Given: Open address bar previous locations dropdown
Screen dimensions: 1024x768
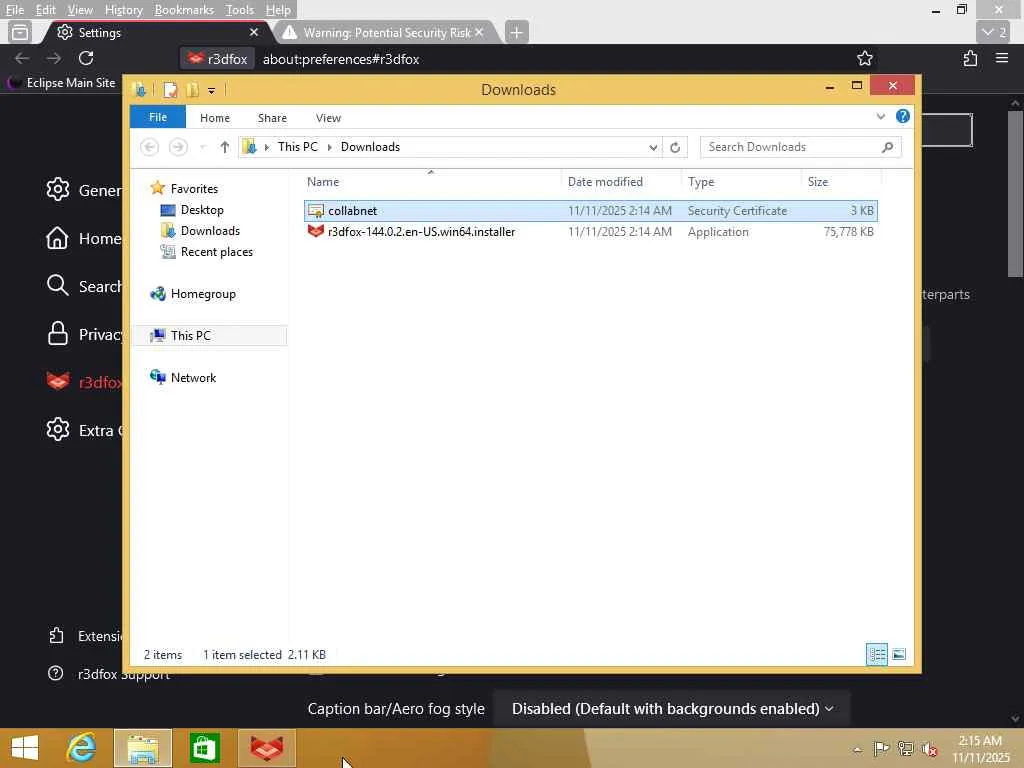Looking at the screenshot, I should coord(653,147).
